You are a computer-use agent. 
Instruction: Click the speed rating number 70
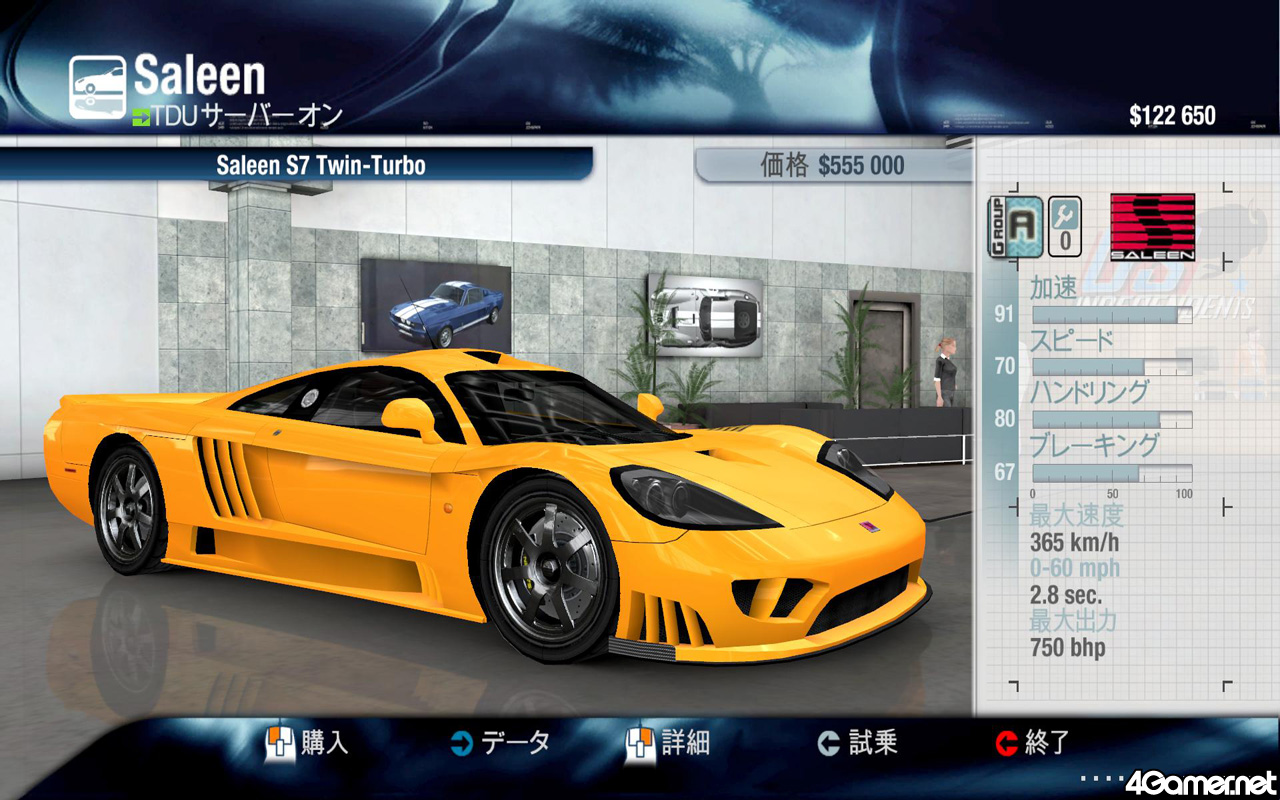pyautogui.click(x=1004, y=366)
